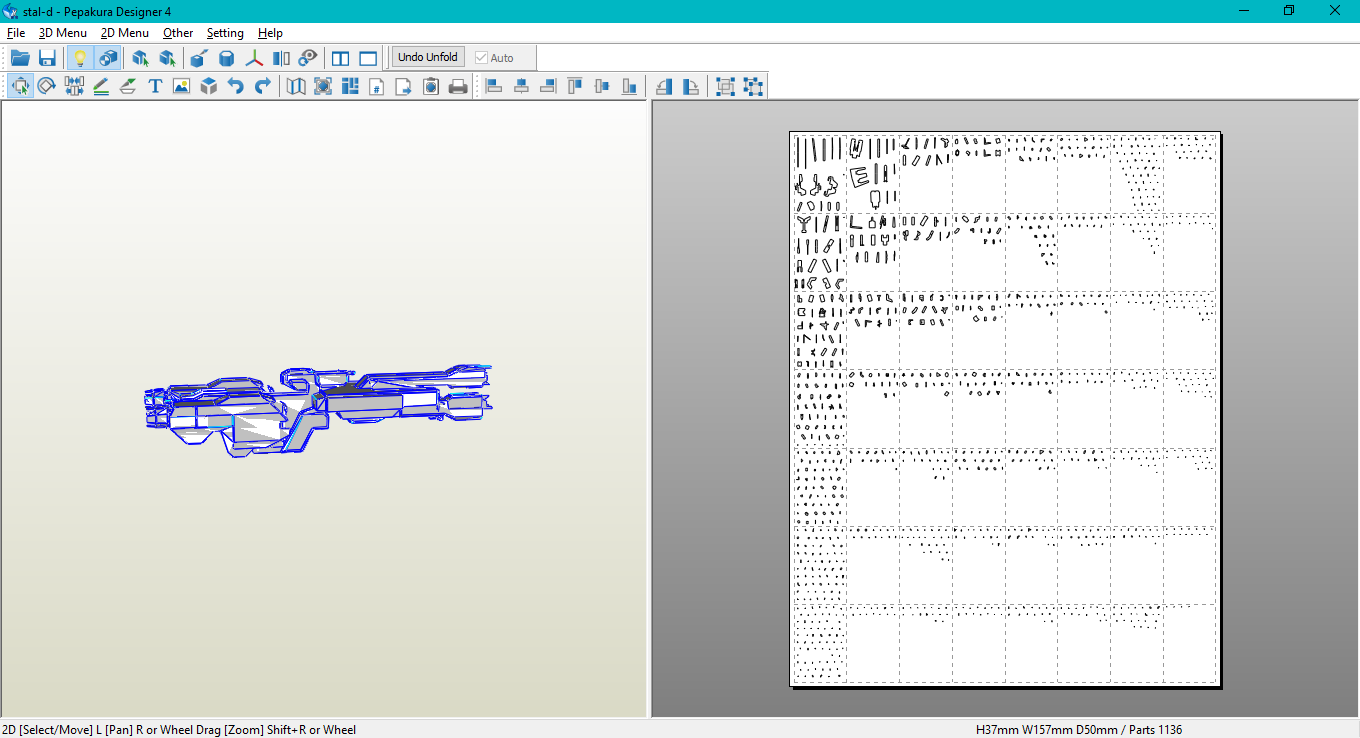The height and width of the screenshot is (738, 1360).
Task: Click the blue double-panel flip icon
Action: [281, 58]
